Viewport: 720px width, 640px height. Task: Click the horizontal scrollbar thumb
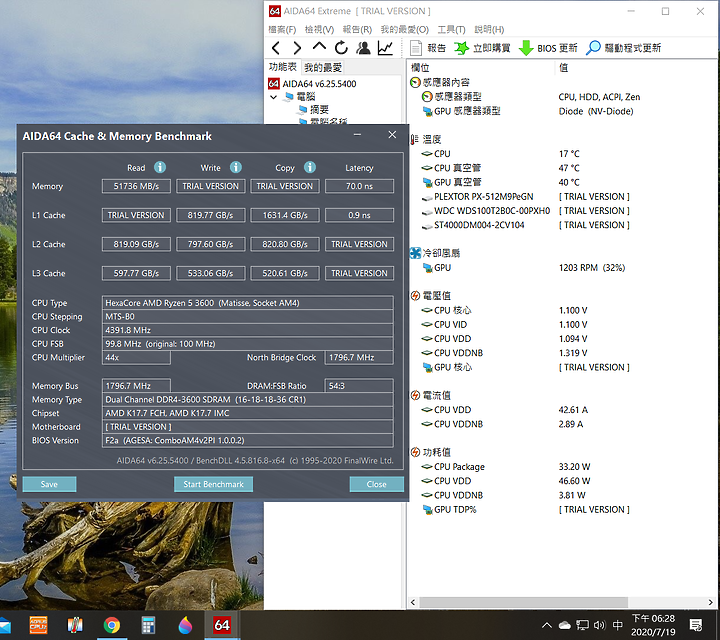coord(523,602)
